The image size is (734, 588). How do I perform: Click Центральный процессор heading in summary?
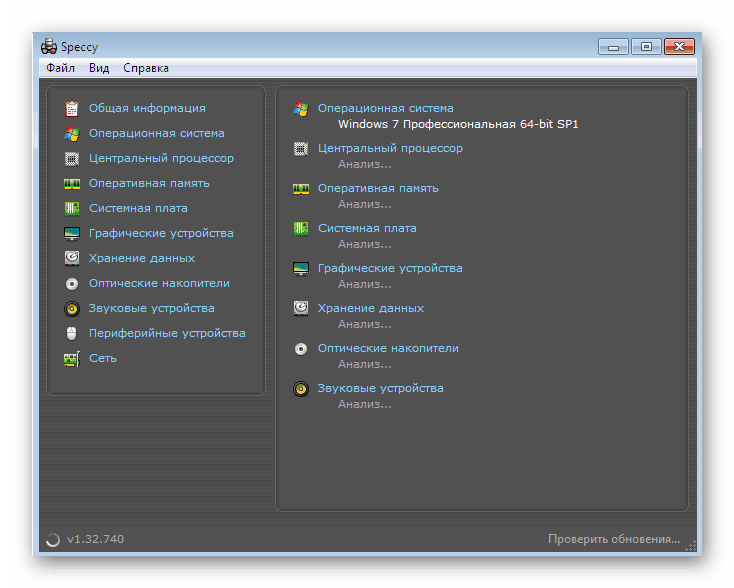click(390, 148)
